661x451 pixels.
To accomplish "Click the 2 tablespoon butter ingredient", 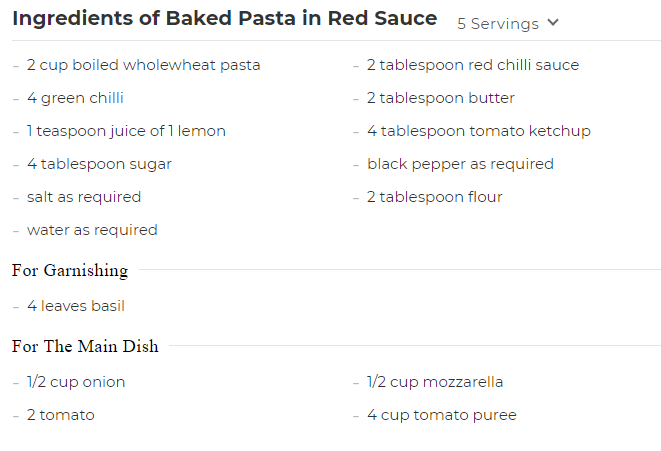I will click(440, 98).
